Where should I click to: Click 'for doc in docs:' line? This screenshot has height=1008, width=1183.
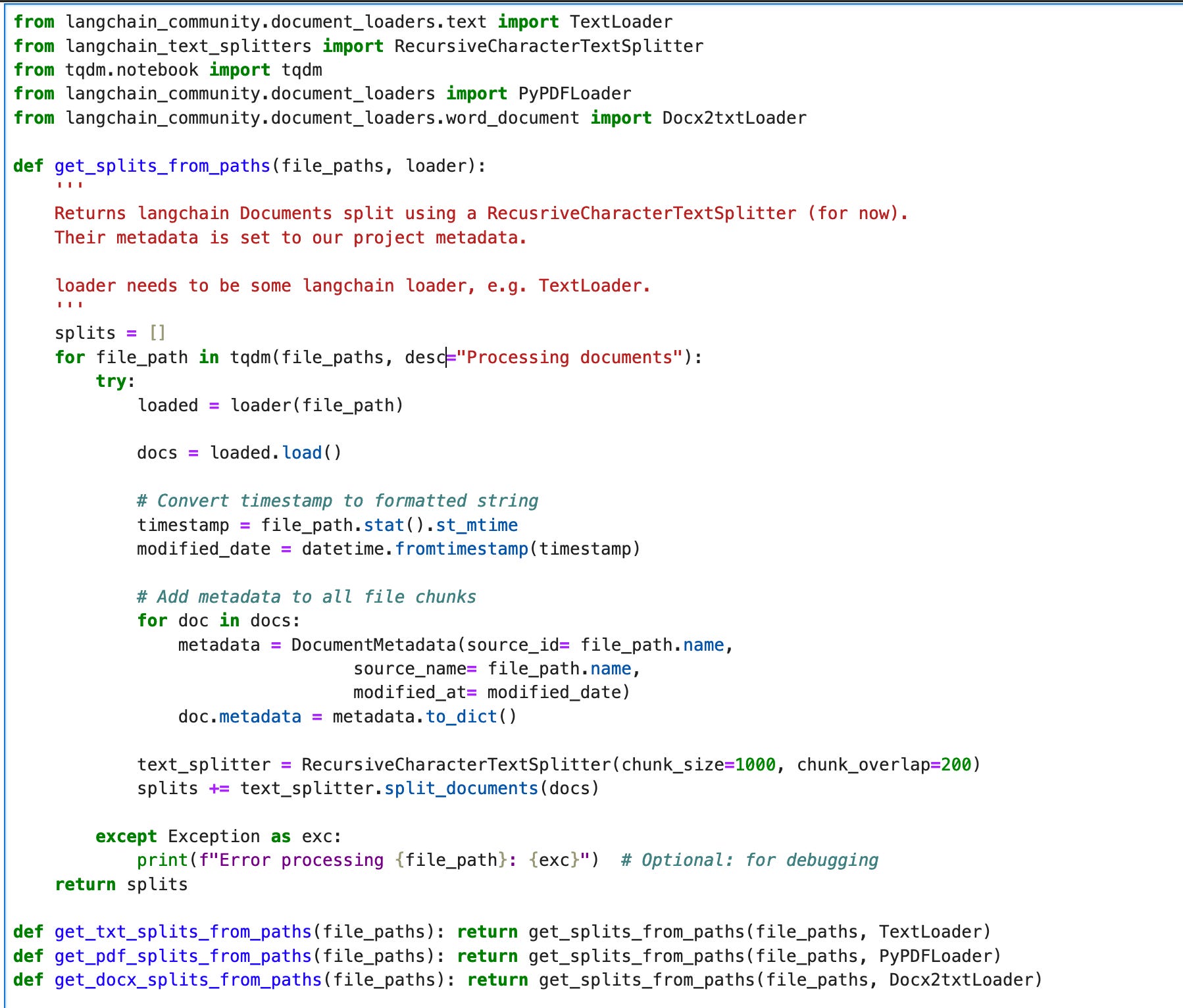[218, 620]
